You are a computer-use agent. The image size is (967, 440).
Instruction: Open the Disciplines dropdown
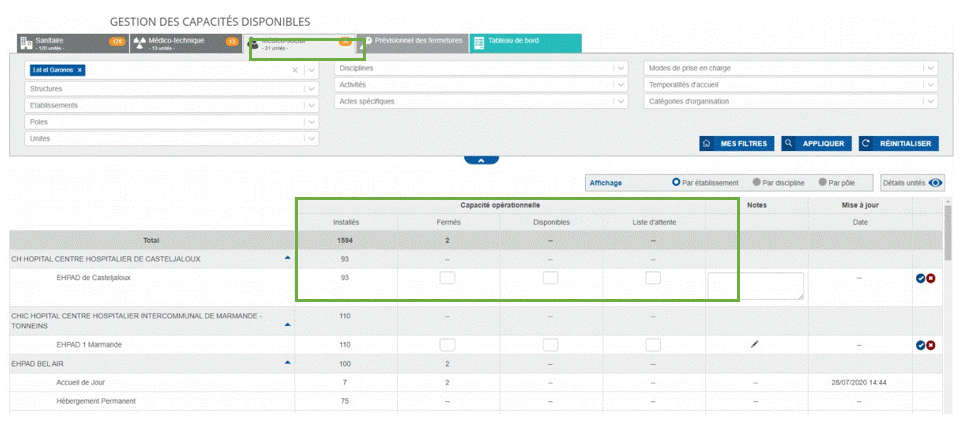coord(481,68)
